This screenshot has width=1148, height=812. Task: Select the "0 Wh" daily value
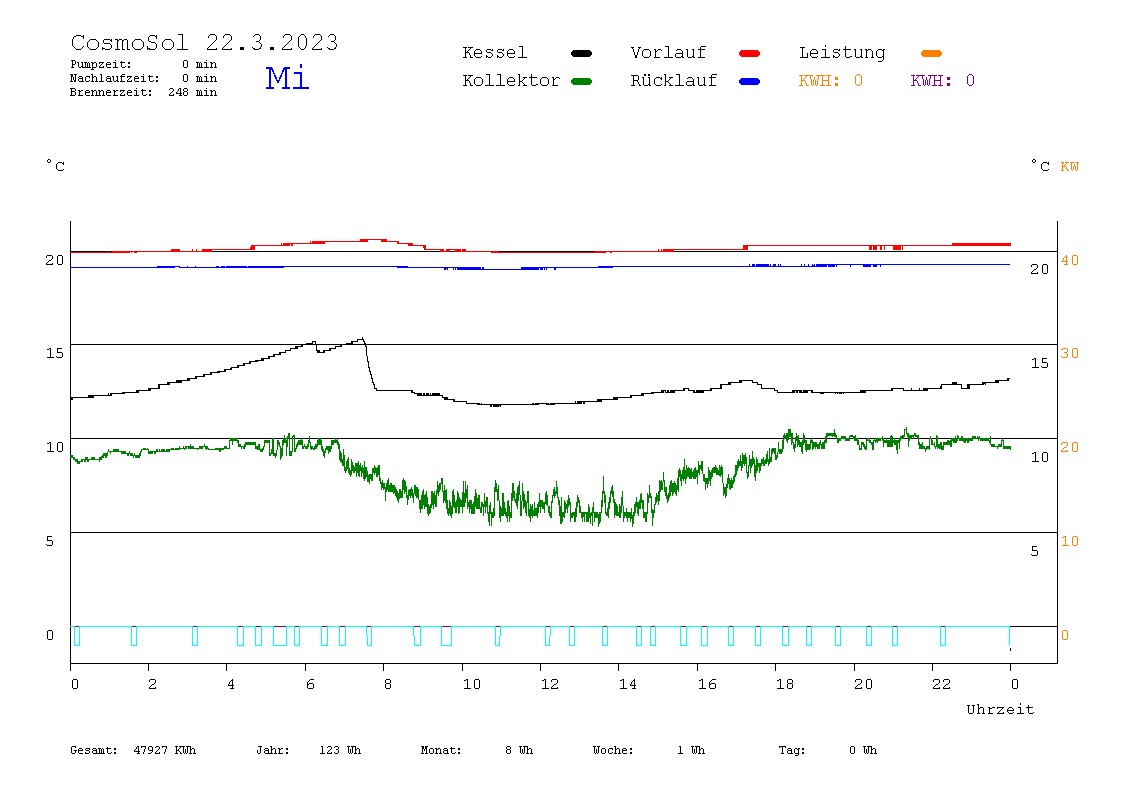pos(862,750)
